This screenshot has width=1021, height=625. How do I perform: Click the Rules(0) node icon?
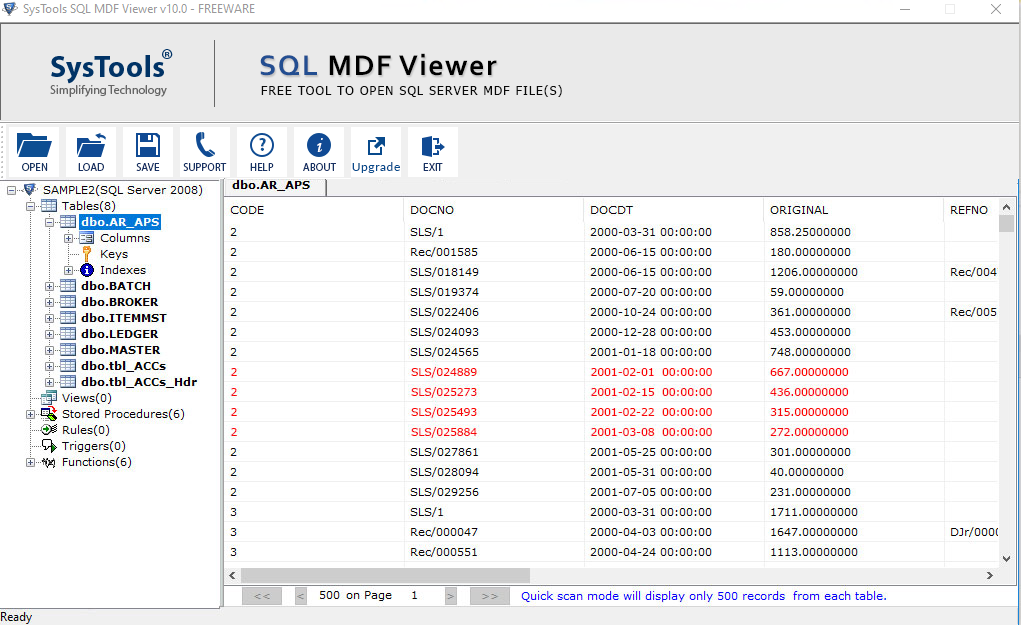click(49, 430)
